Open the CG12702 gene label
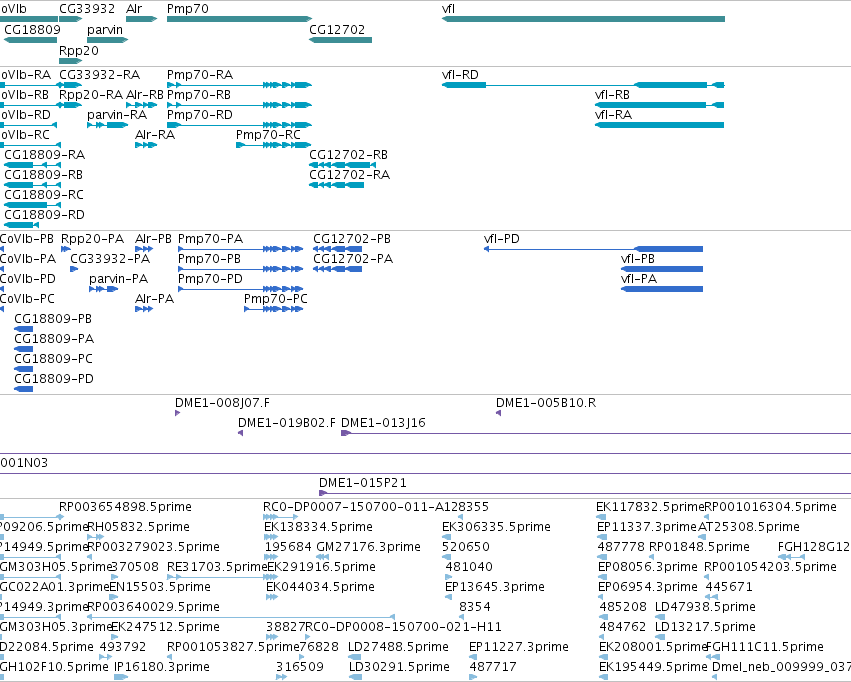 [x=337, y=30]
